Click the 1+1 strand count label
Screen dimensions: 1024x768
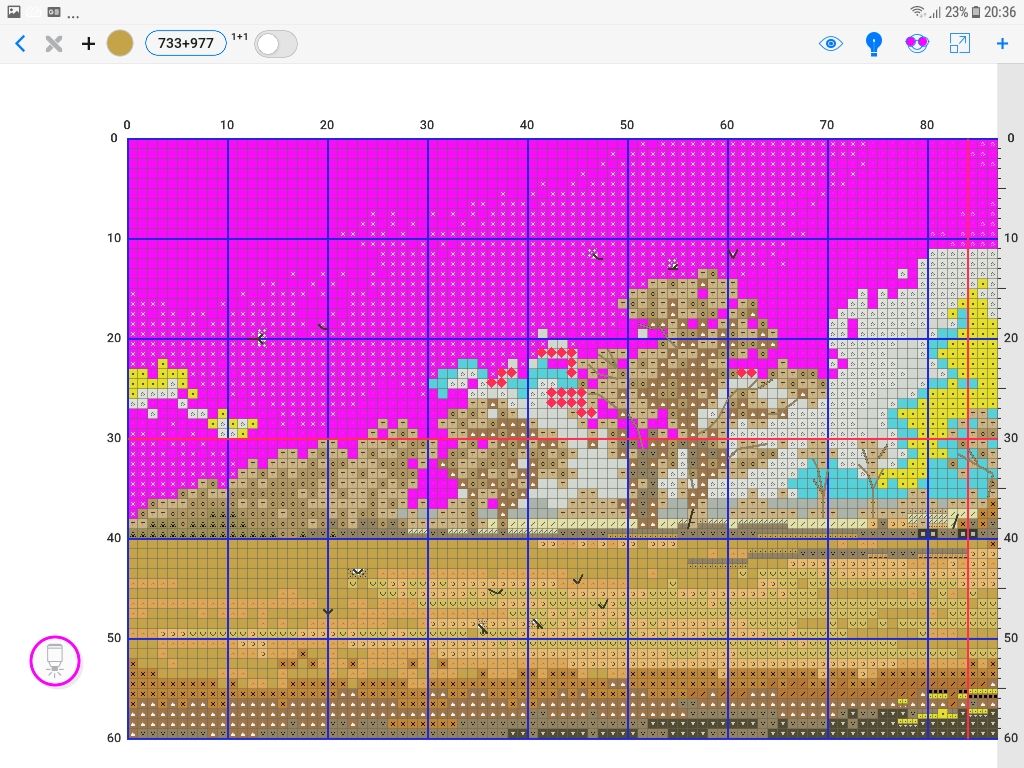click(x=240, y=37)
